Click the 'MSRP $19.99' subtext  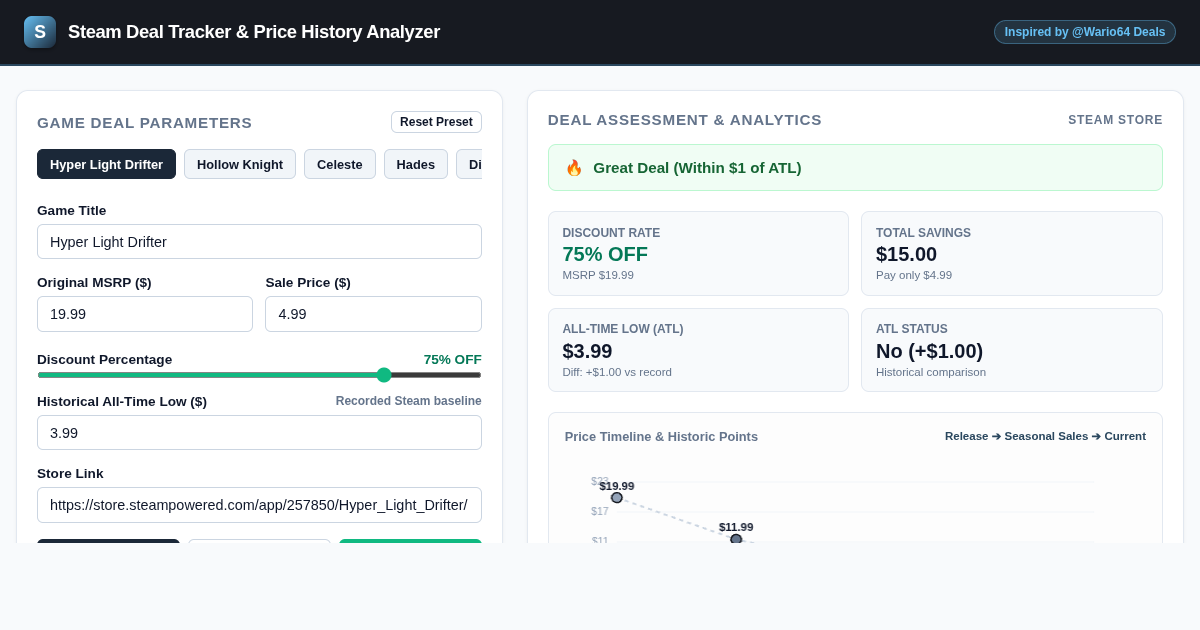pos(598,275)
